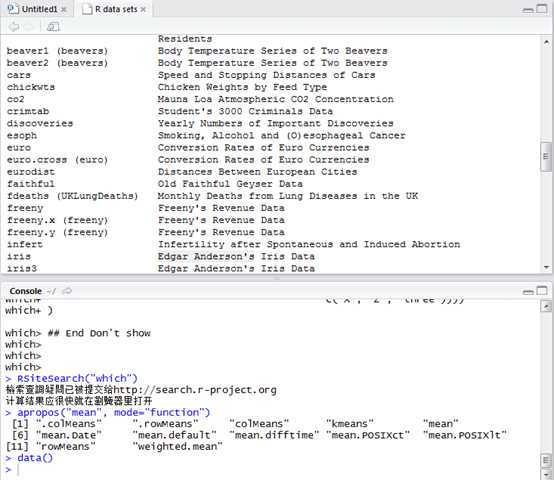This screenshot has width=554, height=480.
Task: Click the down arrow of the data sets scrollbar
Action: pyautogui.click(x=546, y=267)
